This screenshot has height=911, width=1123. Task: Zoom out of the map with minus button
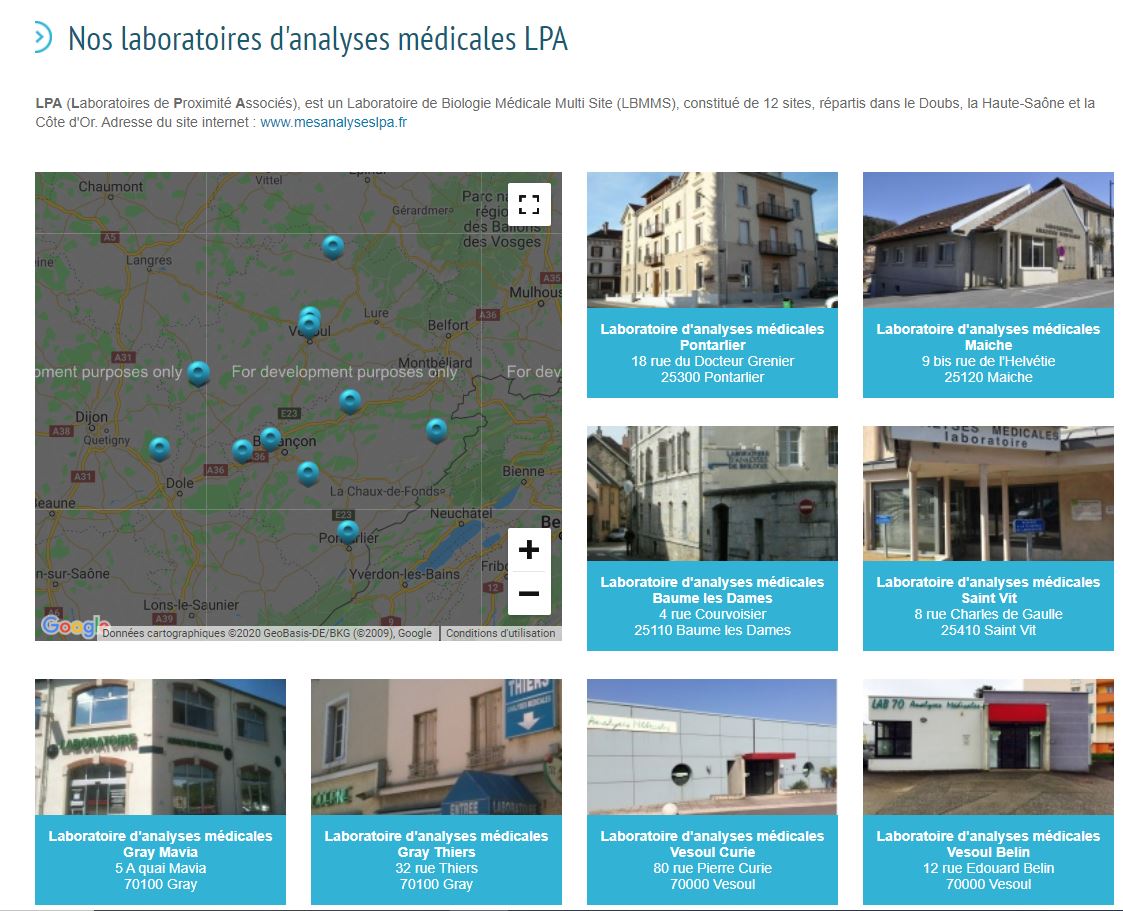(x=529, y=593)
